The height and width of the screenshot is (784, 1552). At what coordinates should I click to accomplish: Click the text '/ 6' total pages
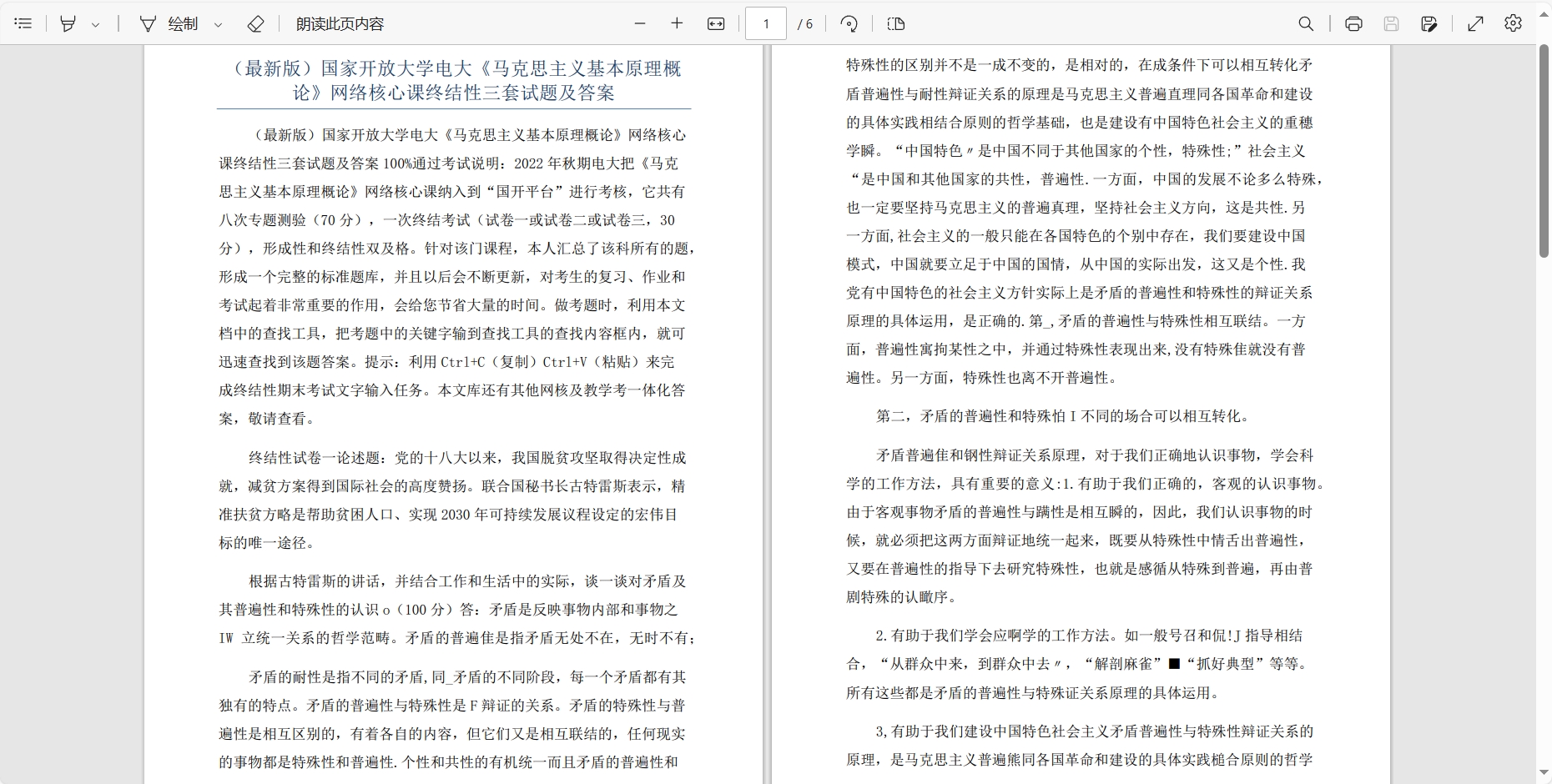point(805,24)
